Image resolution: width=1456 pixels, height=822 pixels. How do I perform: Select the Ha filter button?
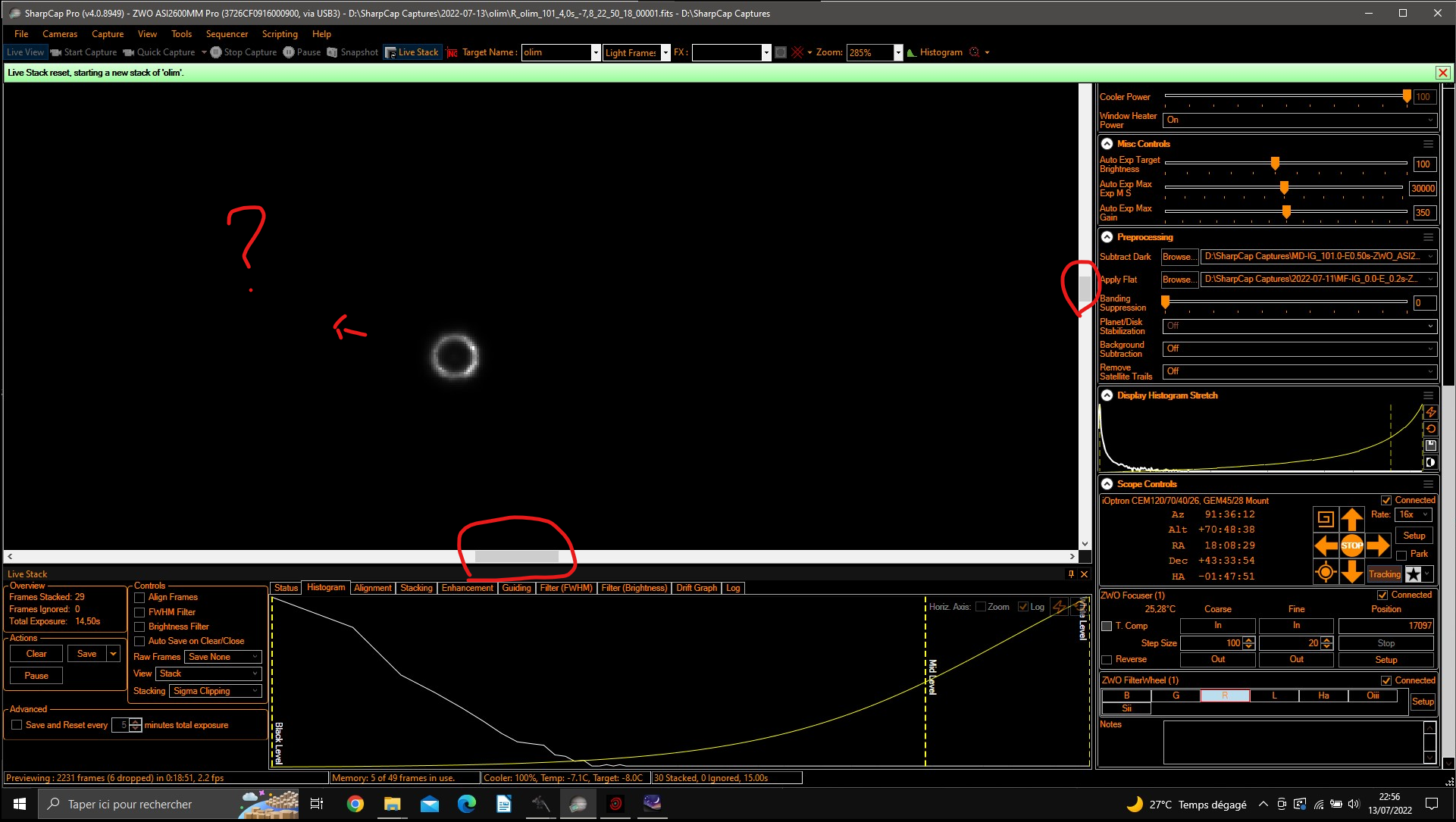1323,695
